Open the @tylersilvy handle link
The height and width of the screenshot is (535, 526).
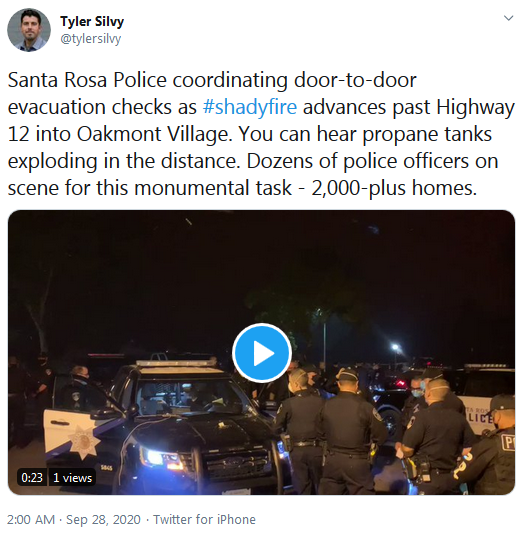pyautogui.click(x=91, y=39)
